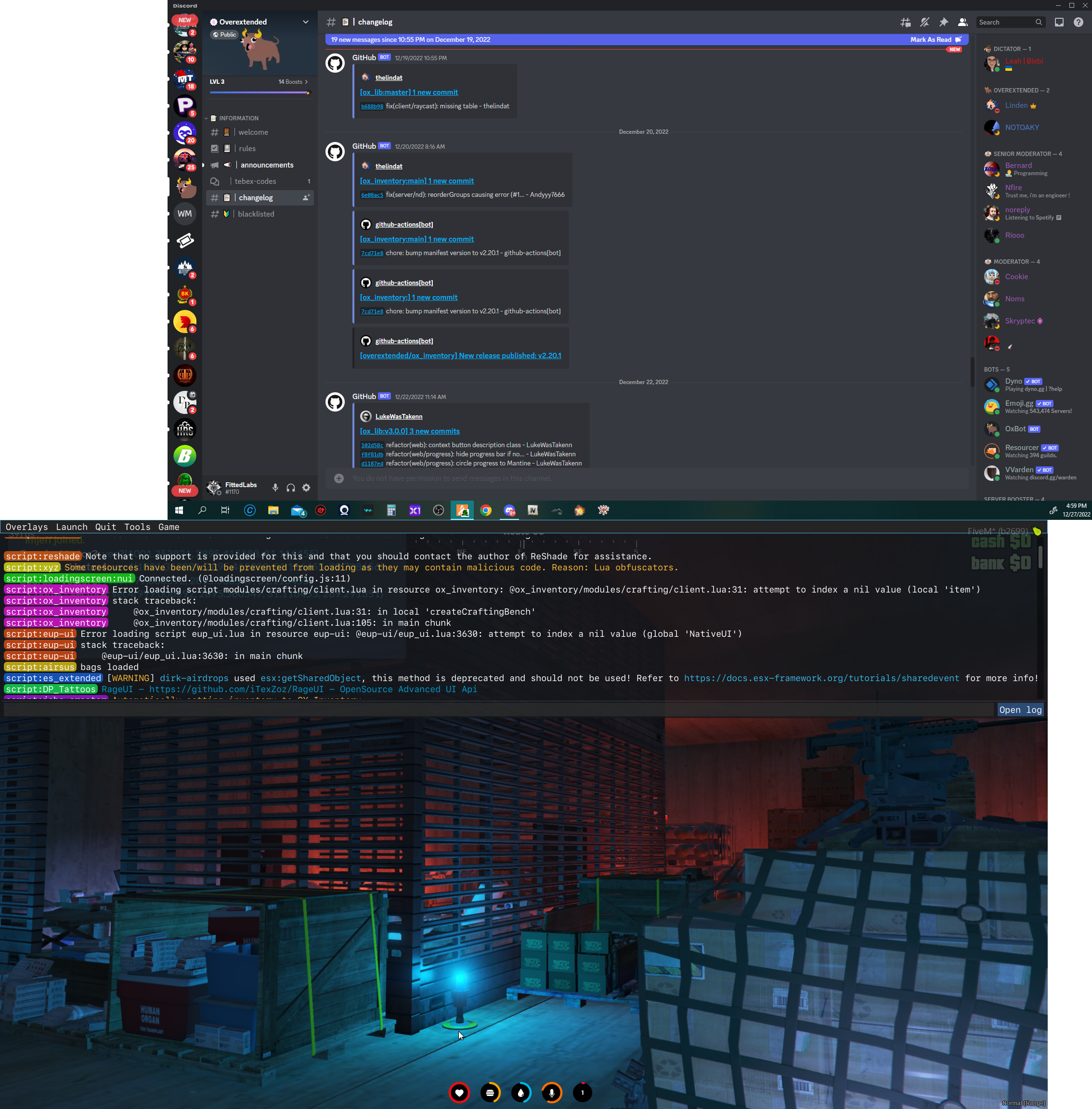1092x1109 pixels.
Task: Toggle deafen headphones icon
Action: coord(291,488)
